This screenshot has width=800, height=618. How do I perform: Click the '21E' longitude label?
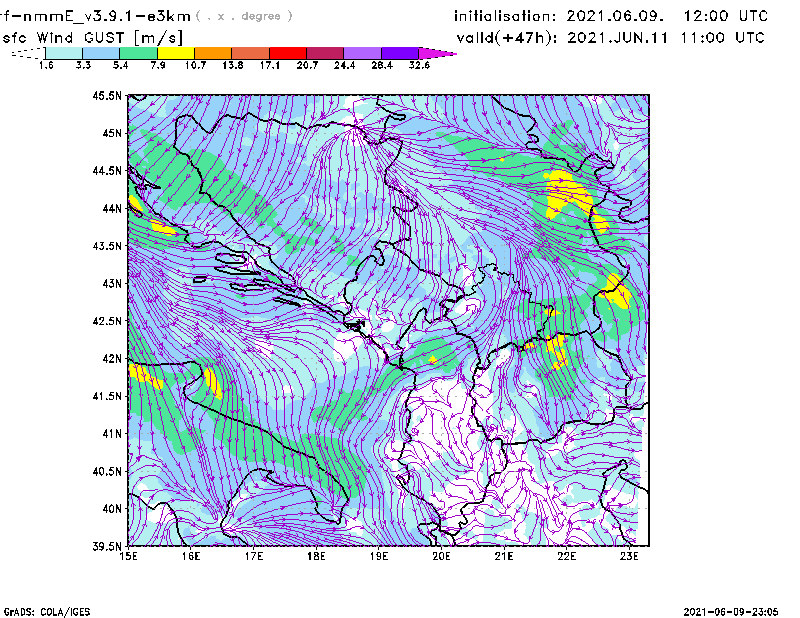(x=504, y=556)
